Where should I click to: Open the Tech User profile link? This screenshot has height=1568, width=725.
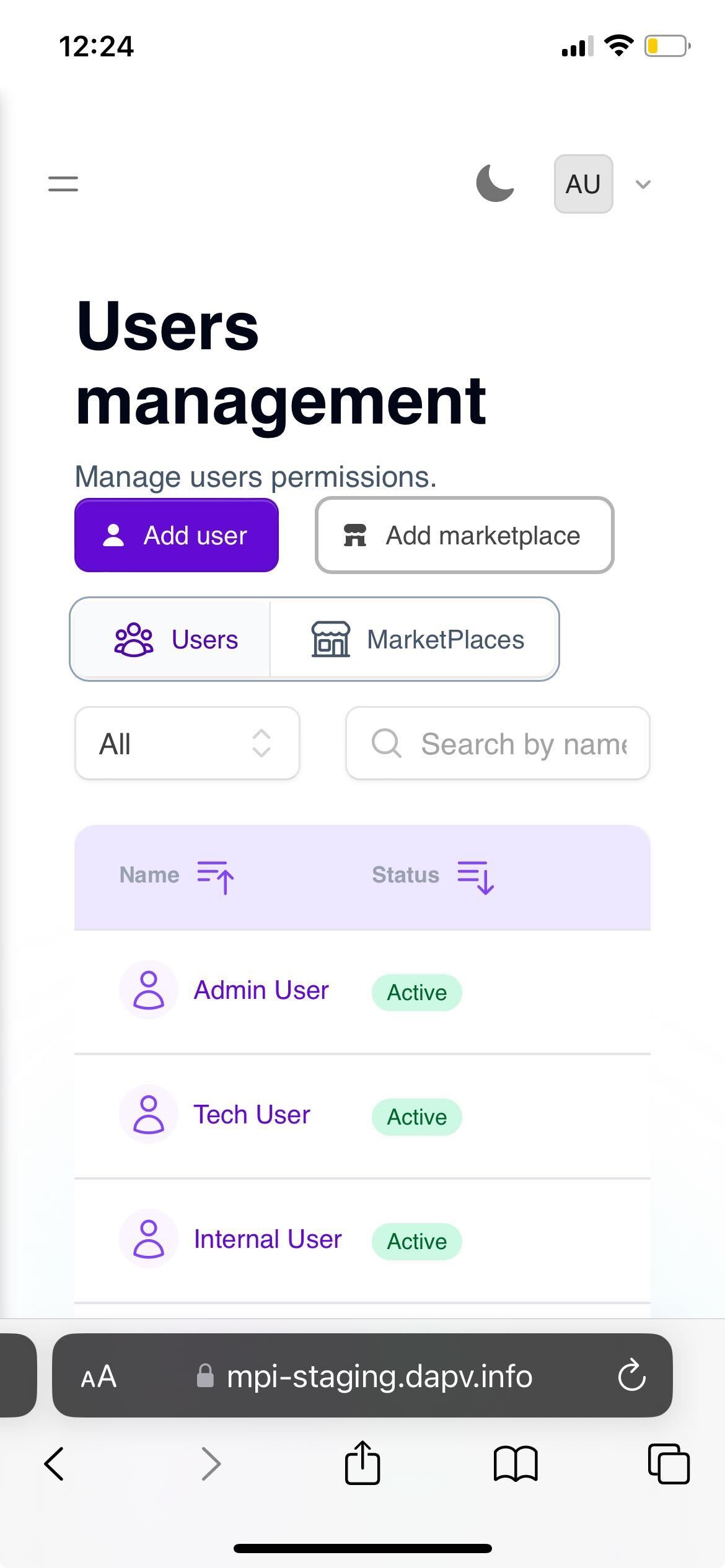252,1115
